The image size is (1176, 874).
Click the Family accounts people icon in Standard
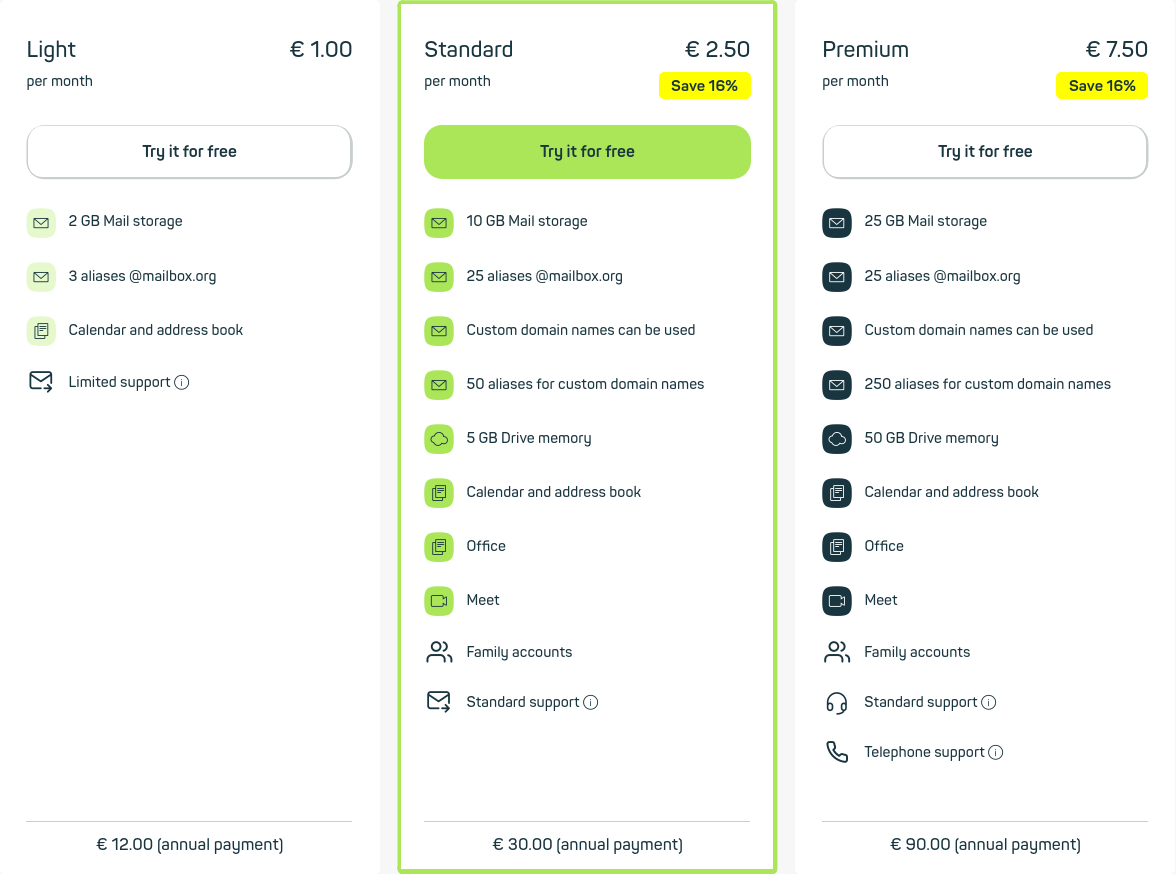(439, 652)
